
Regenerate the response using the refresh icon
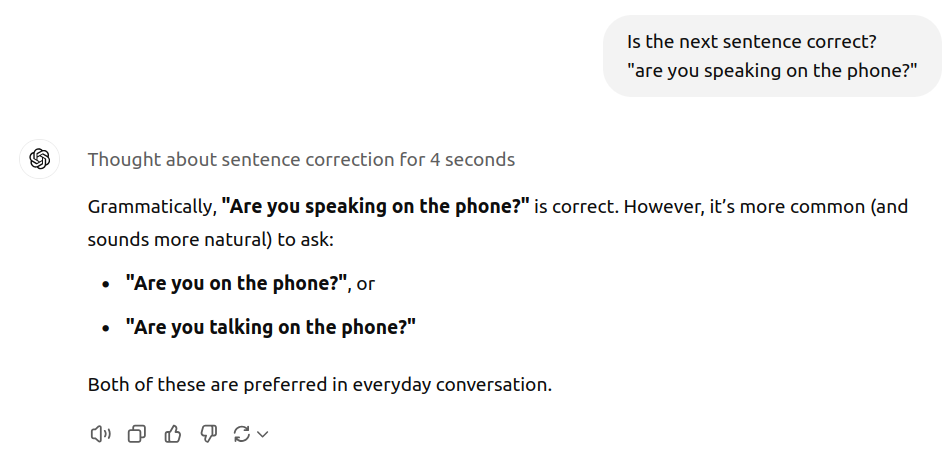[x=242, y=434]
